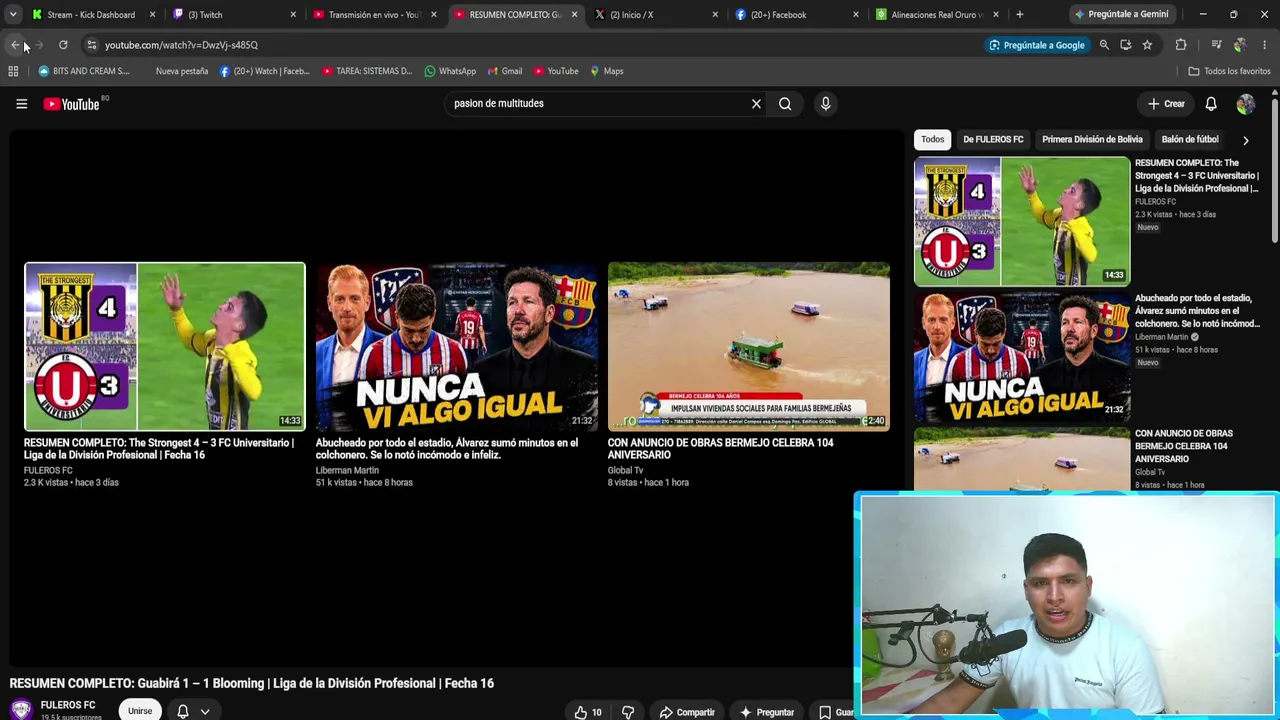Screen dimensions: 1280x720
Task: Open the apps grid in bookmarks bar
Action: coord(13,71)
